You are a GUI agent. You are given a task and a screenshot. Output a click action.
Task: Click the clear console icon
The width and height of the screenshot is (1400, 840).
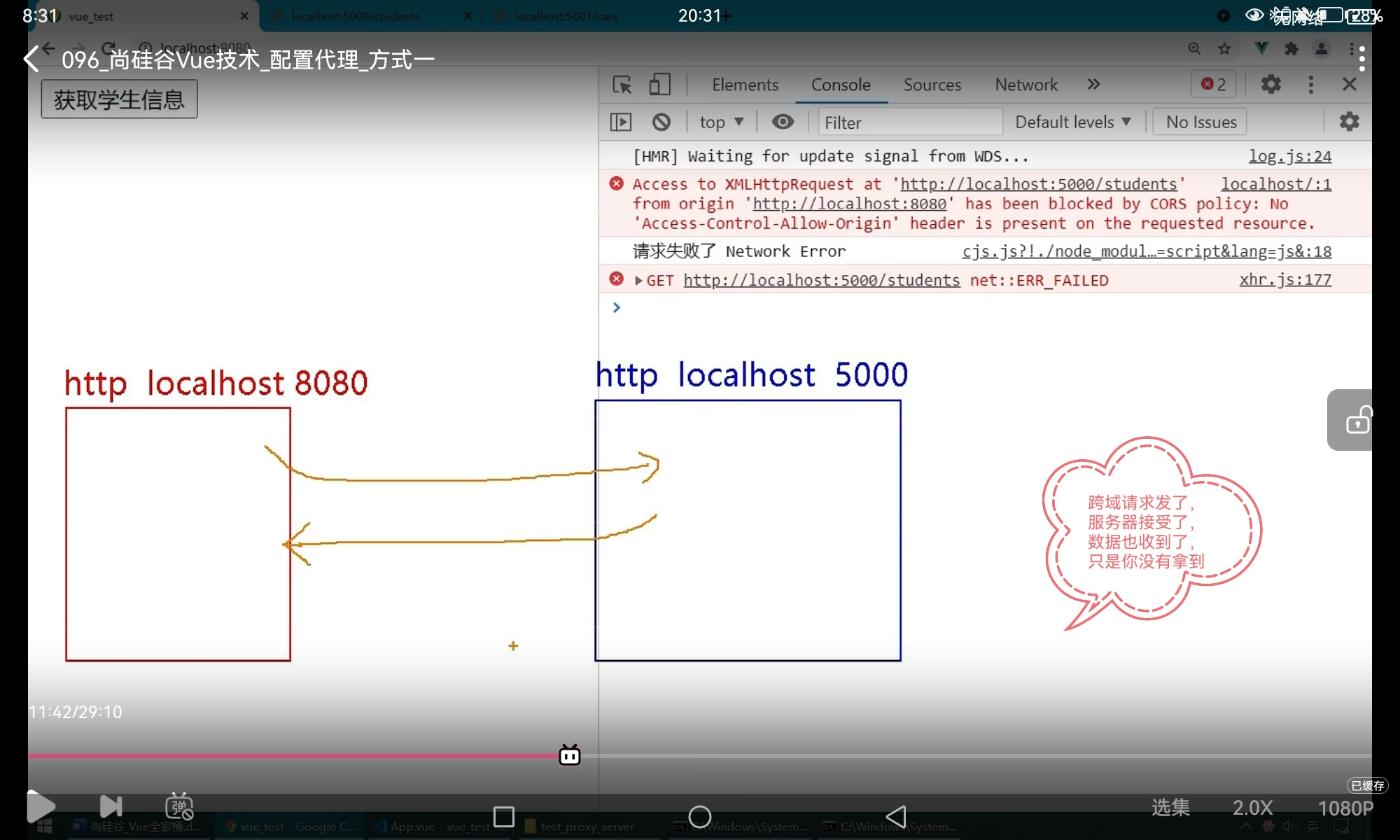pos(661,122)
